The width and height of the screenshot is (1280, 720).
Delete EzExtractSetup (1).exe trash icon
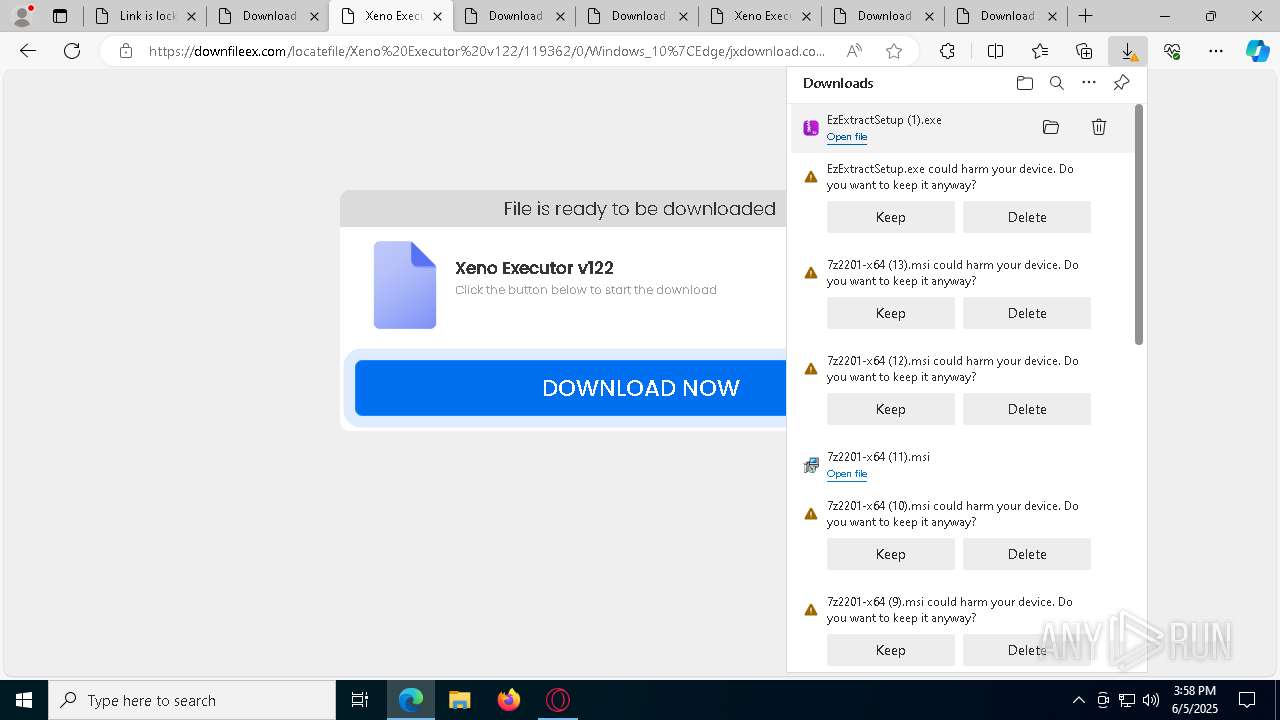pyautogui.click(x=1099, y=127)
